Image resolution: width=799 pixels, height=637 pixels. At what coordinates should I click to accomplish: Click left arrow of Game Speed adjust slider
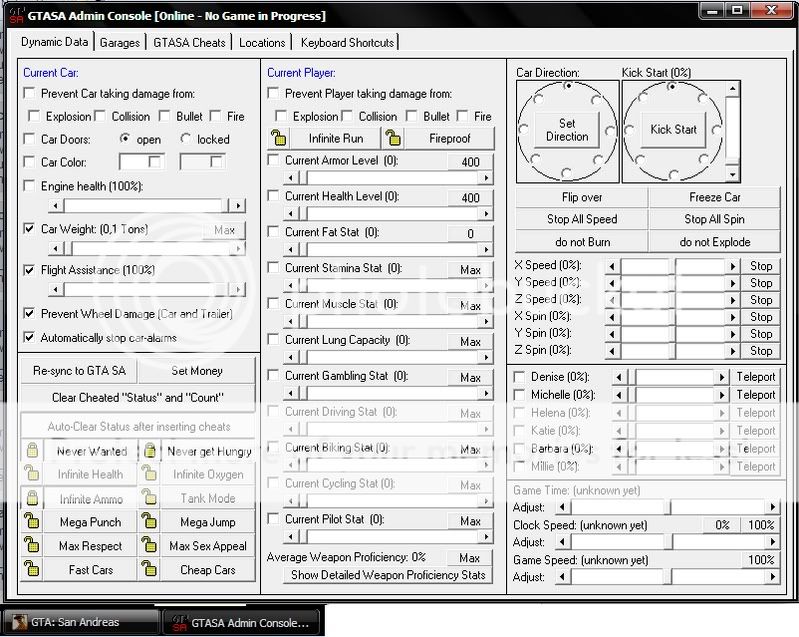click(562, 577)
